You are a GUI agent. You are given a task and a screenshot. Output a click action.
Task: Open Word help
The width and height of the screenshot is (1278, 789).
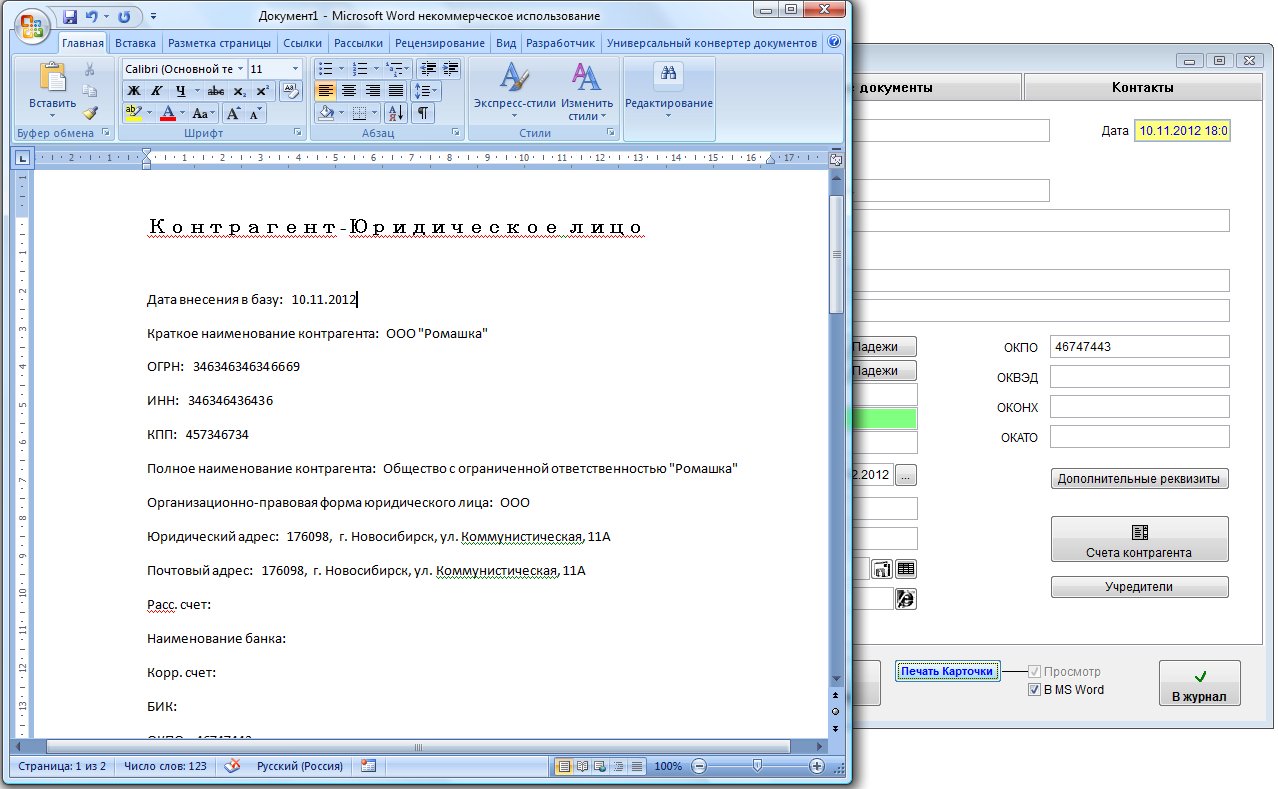point(835,43)
